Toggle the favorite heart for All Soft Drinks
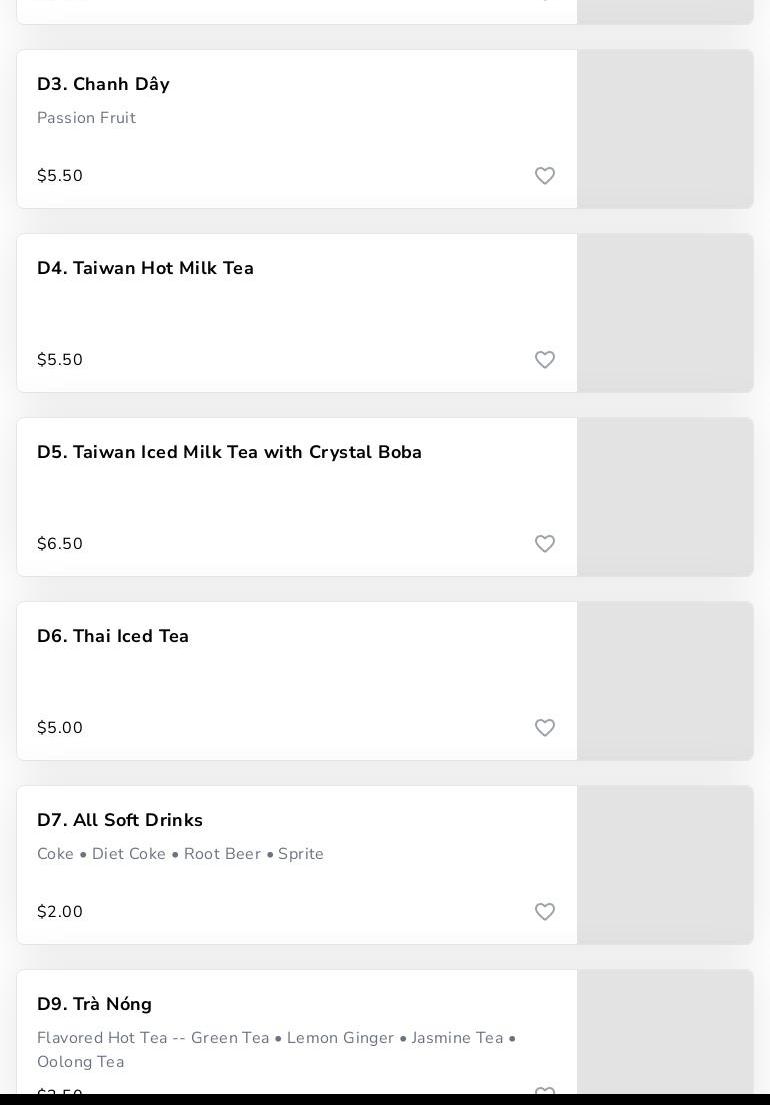770x1105 pixels. (545, 912)
